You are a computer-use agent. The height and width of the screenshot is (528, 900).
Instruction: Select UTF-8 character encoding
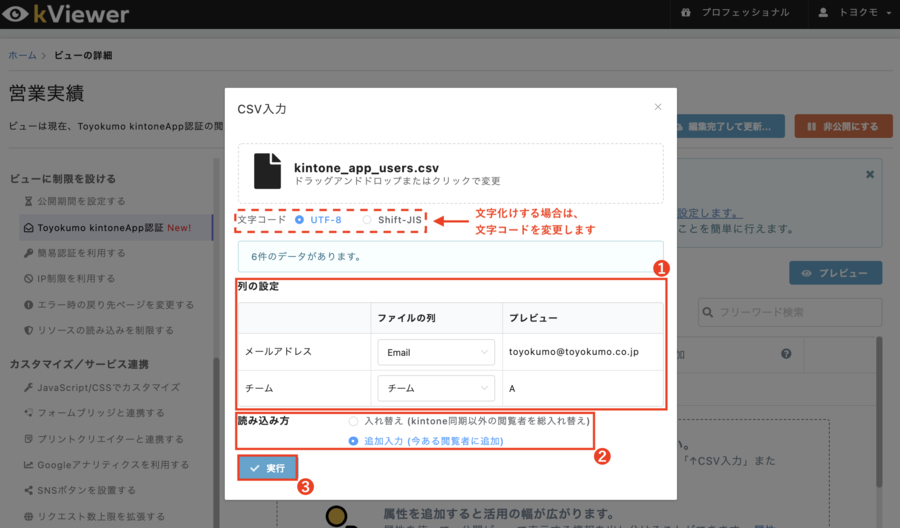click(x=299, y=220)
